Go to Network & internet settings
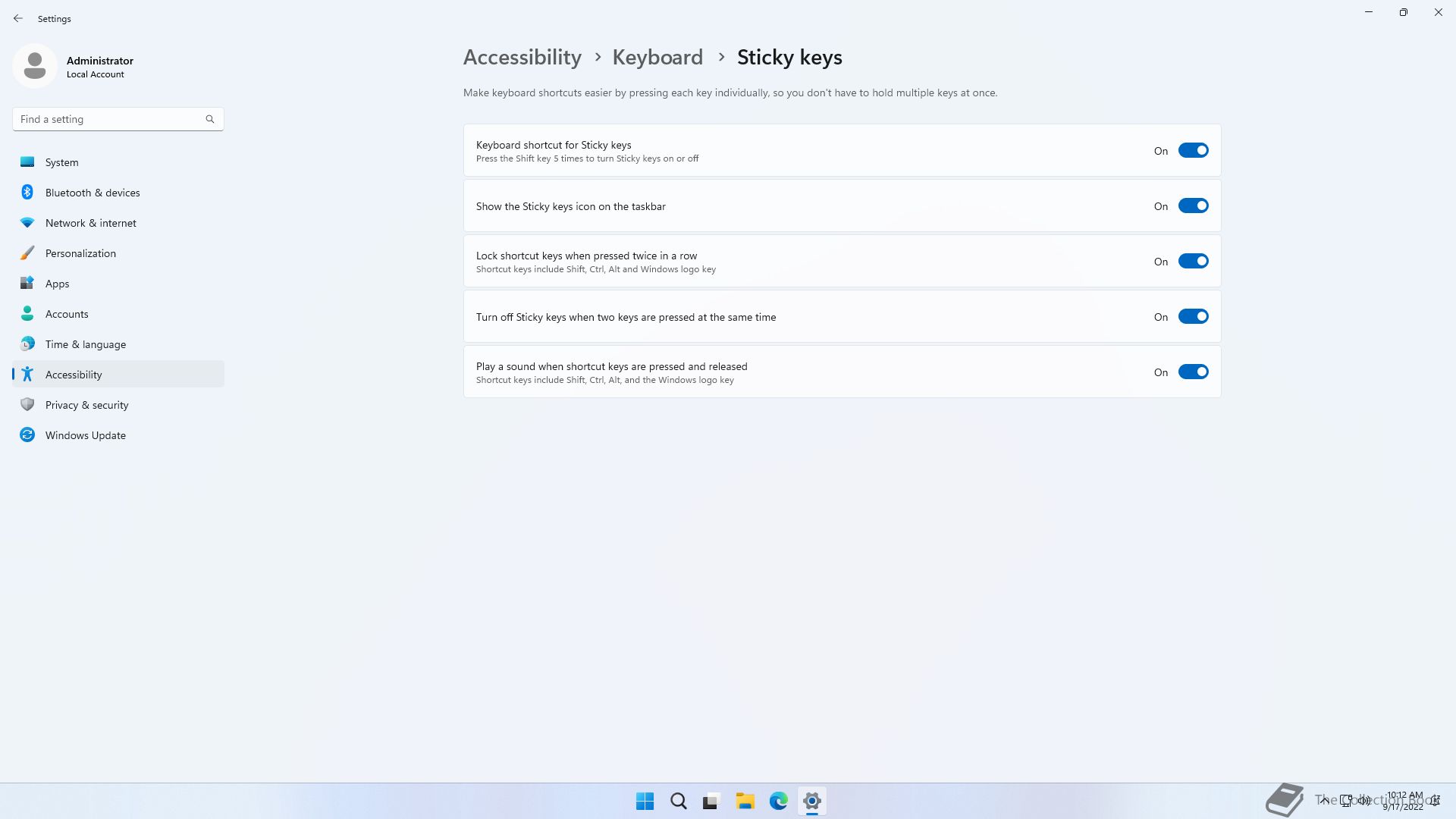Screen dimensions: 1456x819 (90, 223)
